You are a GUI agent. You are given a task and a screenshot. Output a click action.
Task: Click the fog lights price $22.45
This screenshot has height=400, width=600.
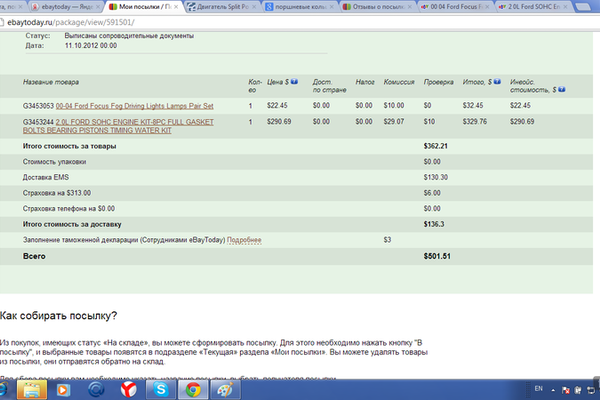pyautogui.click(x=277, y=105)
